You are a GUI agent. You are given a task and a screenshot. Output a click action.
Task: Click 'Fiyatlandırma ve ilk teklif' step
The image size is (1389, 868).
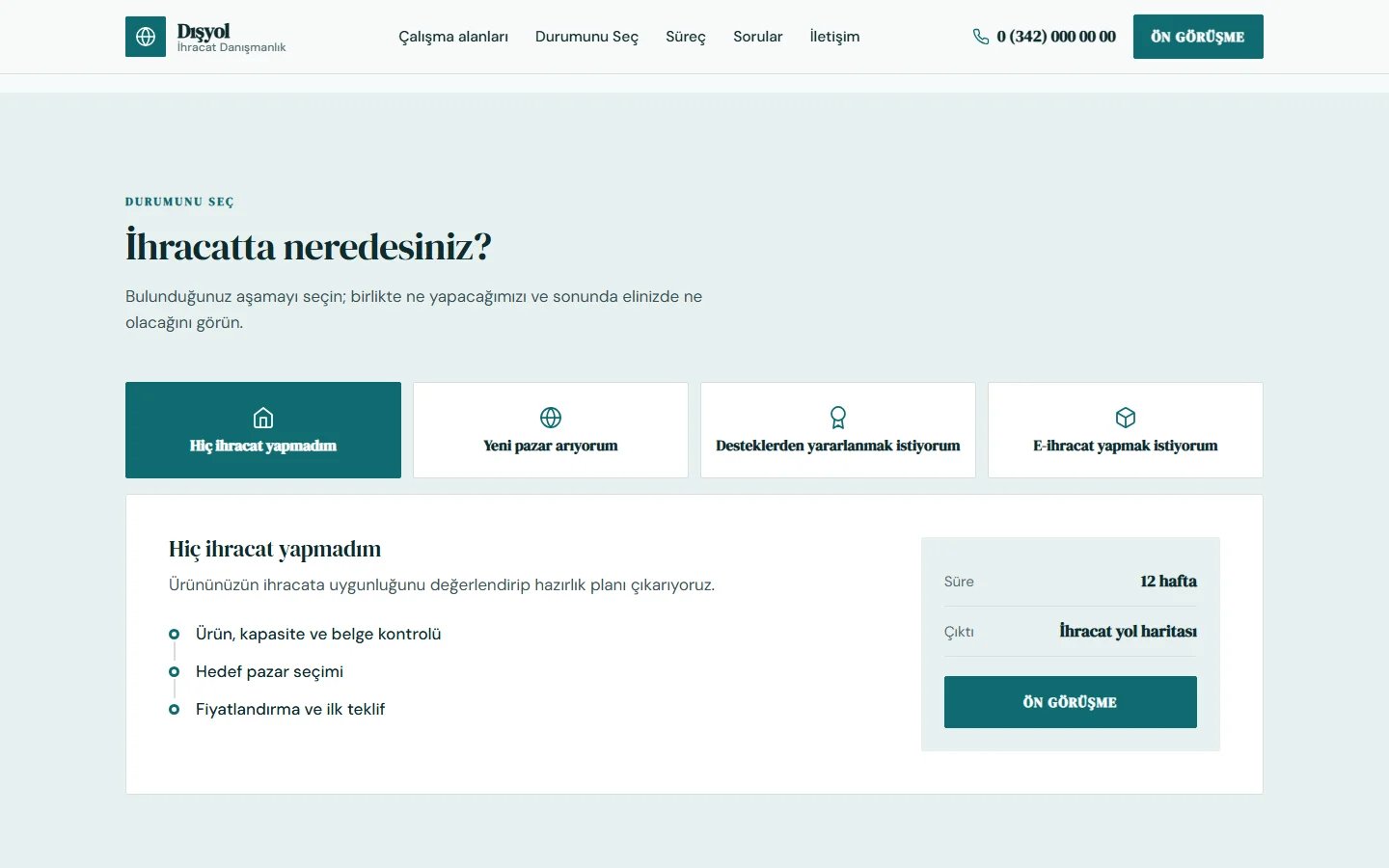pos(290,709)
